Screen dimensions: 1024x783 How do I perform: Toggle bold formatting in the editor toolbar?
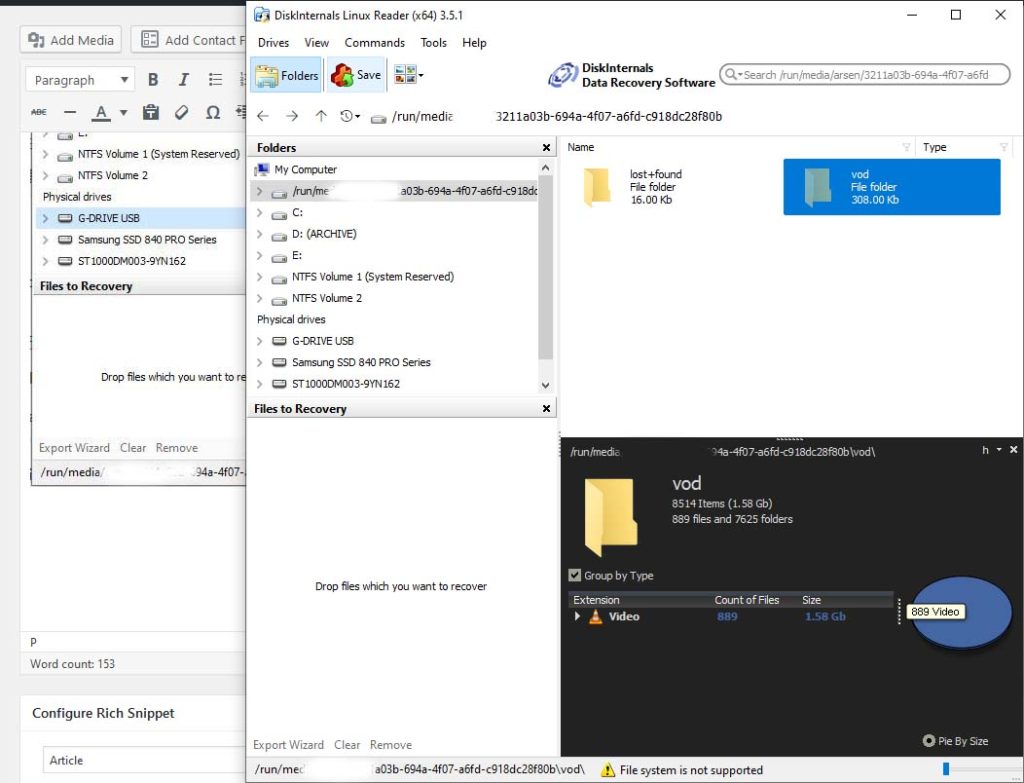pyautogui.click(x=155, y=79)
